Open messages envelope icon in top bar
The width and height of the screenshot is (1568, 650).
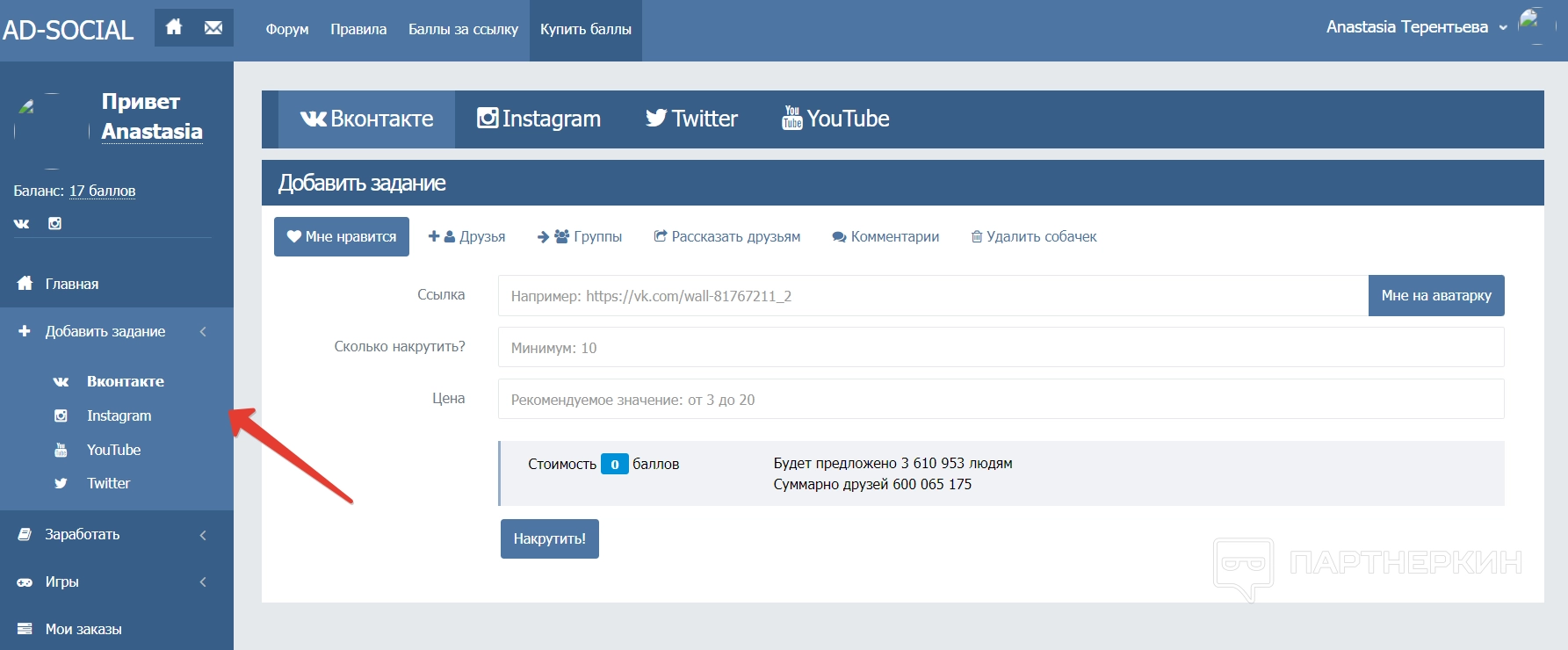click(x=213, y=27)
